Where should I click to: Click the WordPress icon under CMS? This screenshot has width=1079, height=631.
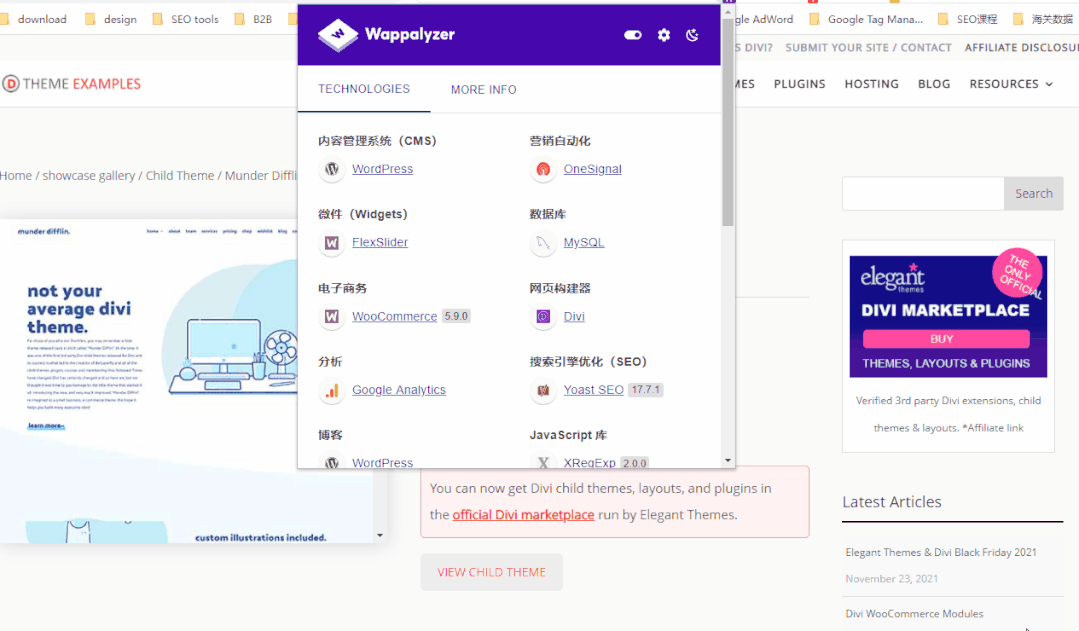pos(332,169)
